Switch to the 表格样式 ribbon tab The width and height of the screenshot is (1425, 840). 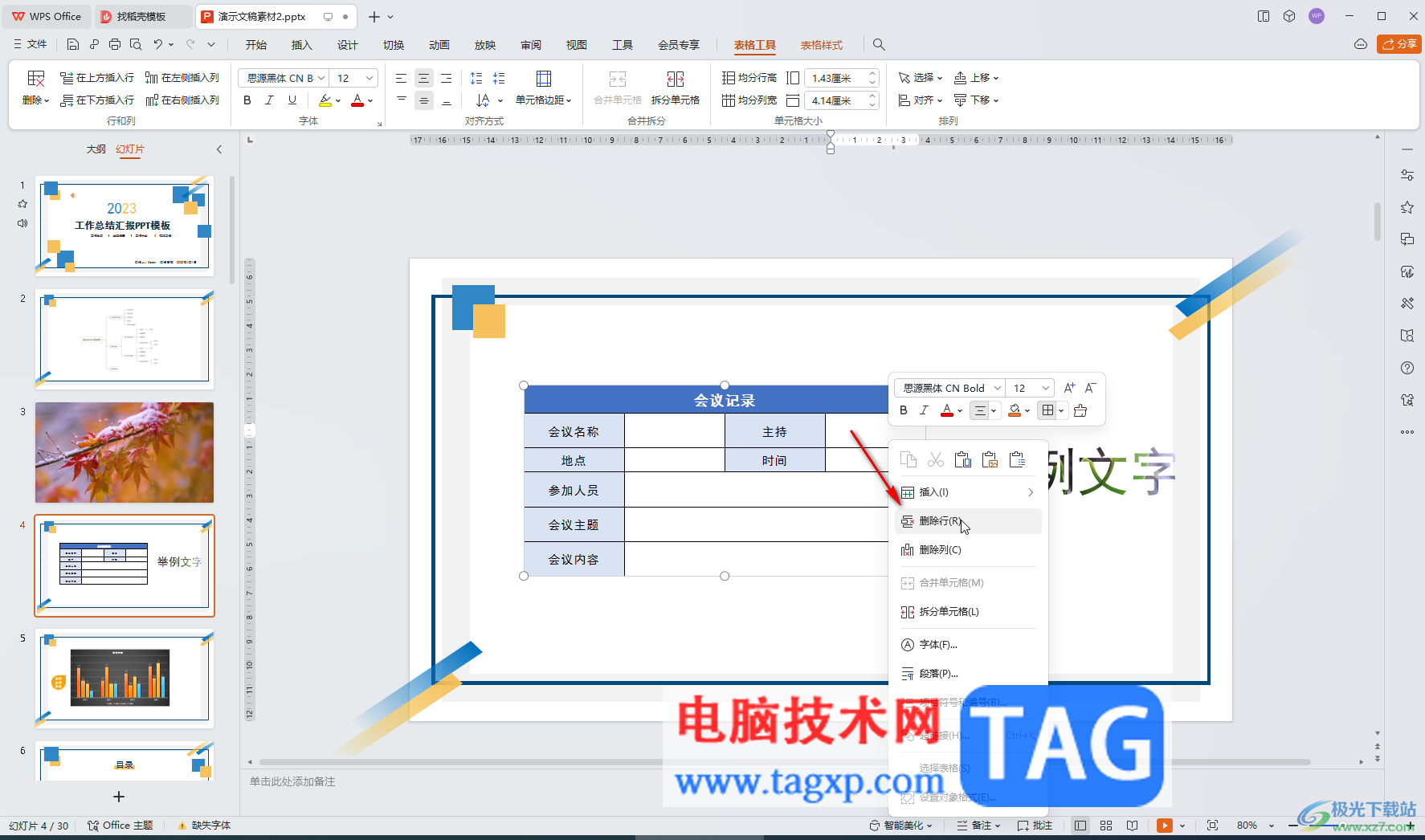821,45
